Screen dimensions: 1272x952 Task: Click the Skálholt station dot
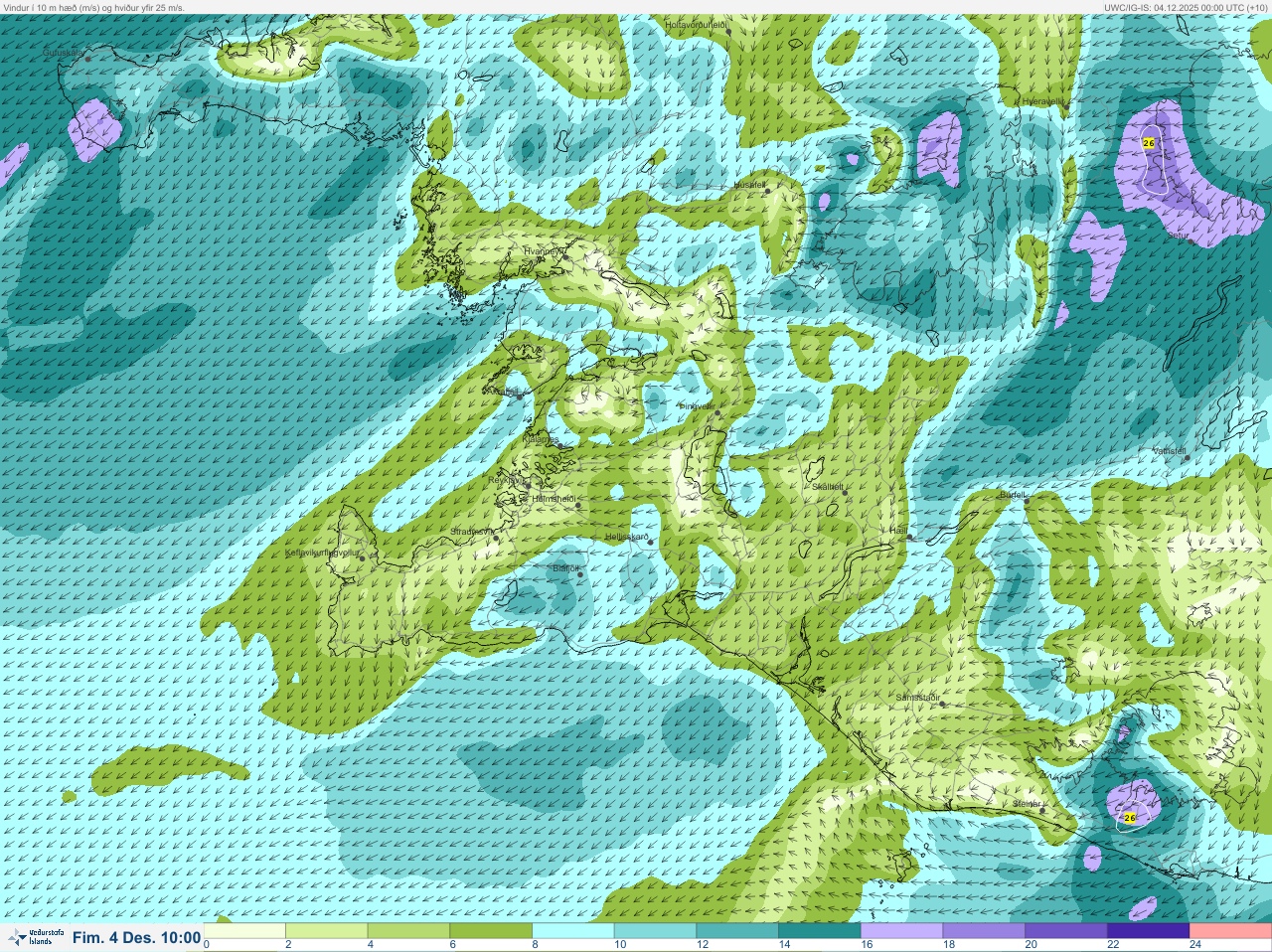pos(845,492)
